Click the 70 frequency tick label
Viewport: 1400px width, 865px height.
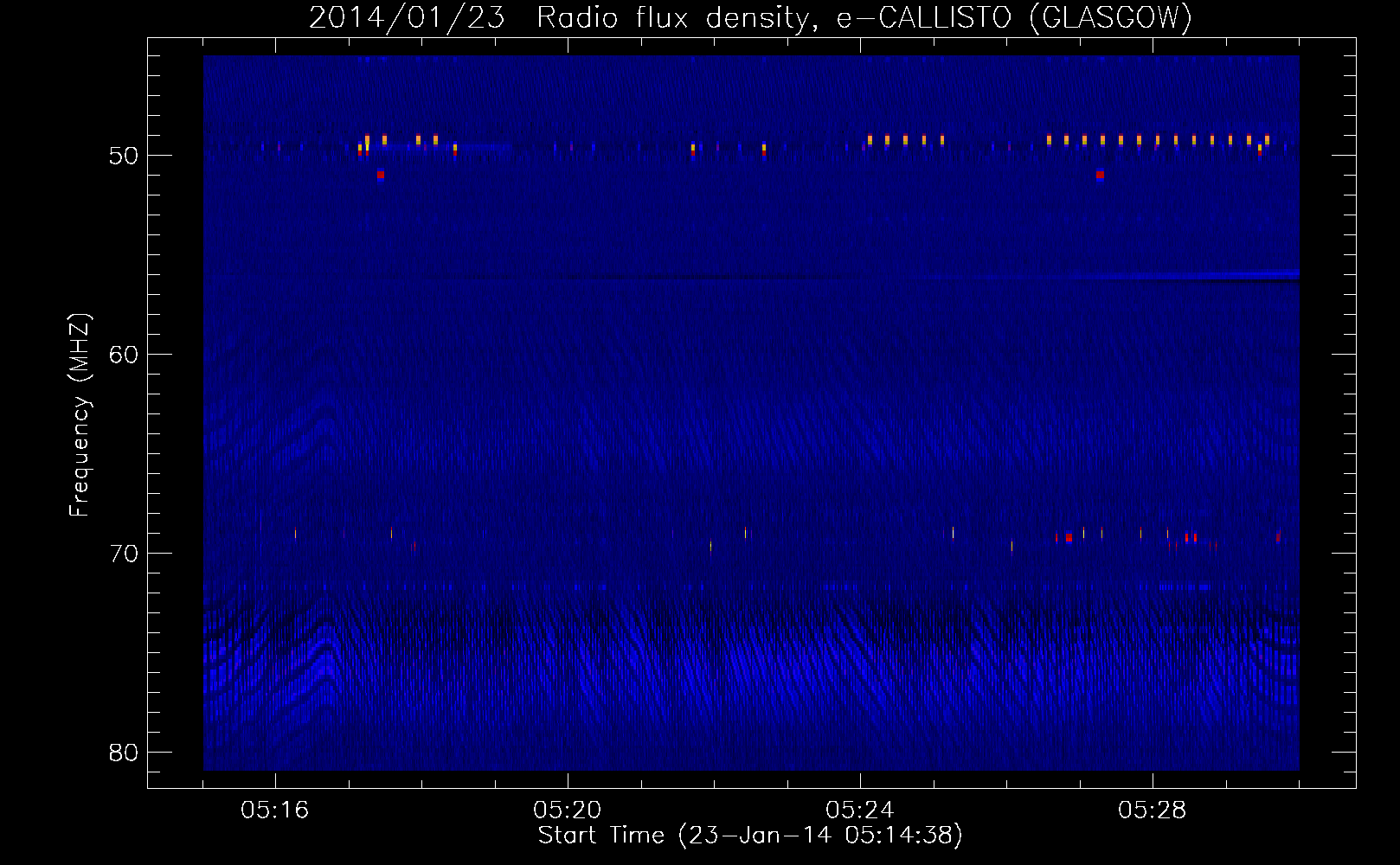[x=124, y=554]
